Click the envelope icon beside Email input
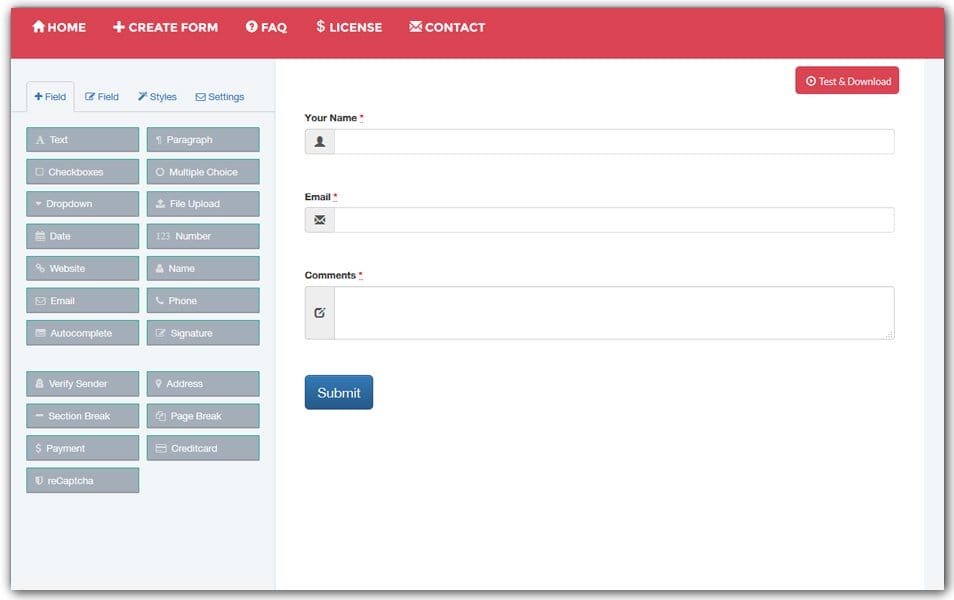954x600 pixels. coord(319,219)
